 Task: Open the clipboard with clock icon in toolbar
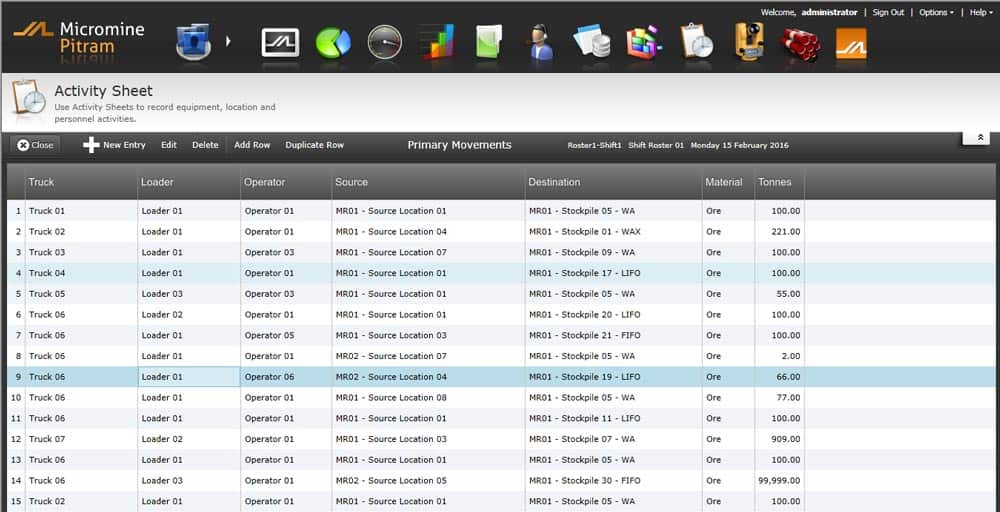click(x=697, y=41)
